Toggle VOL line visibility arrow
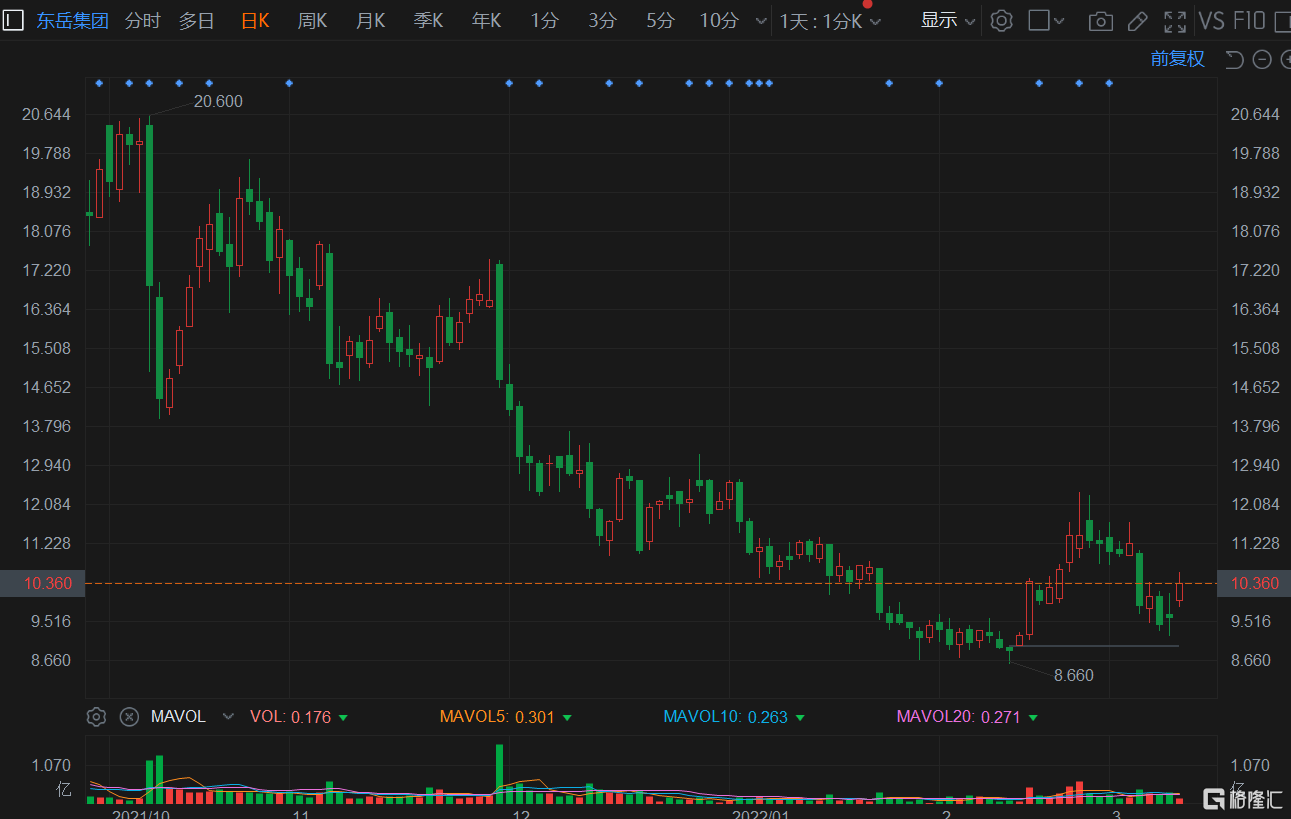The height and width of the screenshot is (819, 1291). (x=343, y=718)
